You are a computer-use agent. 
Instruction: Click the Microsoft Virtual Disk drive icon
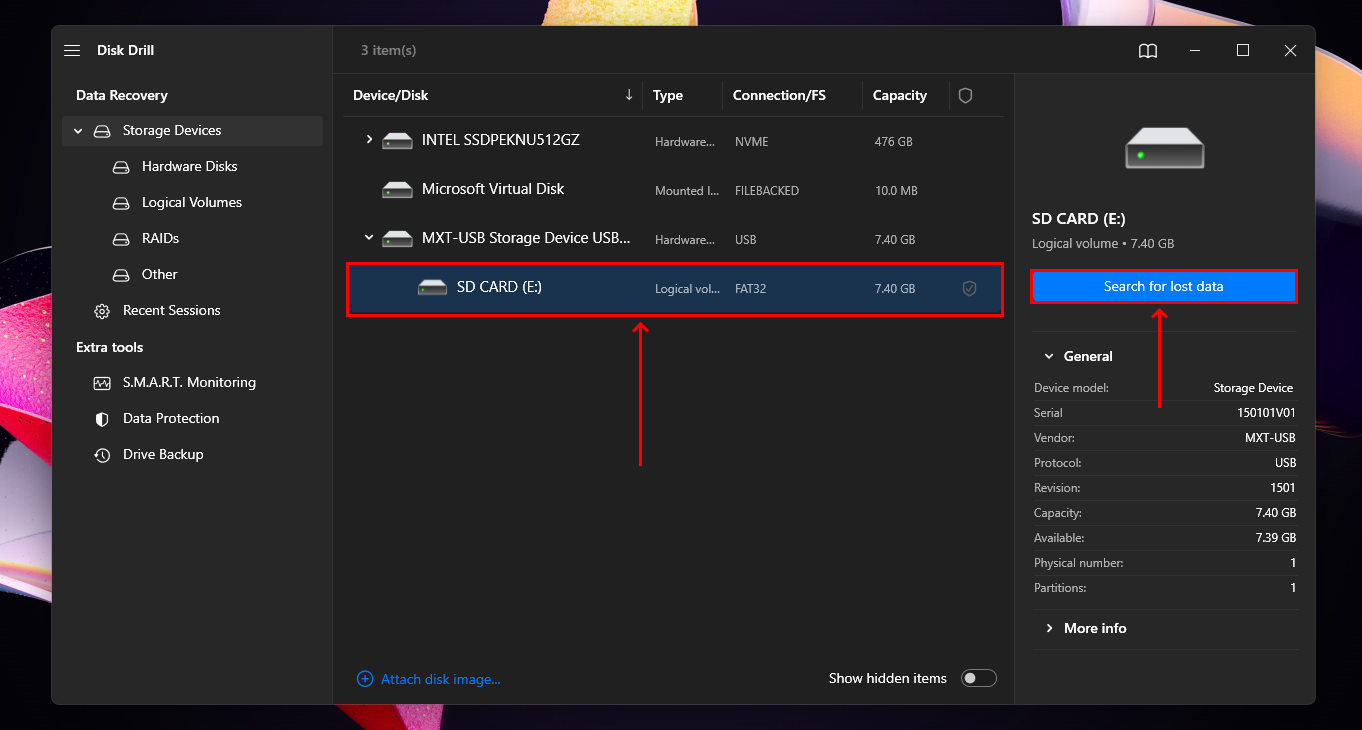click(x=397, y=189)
